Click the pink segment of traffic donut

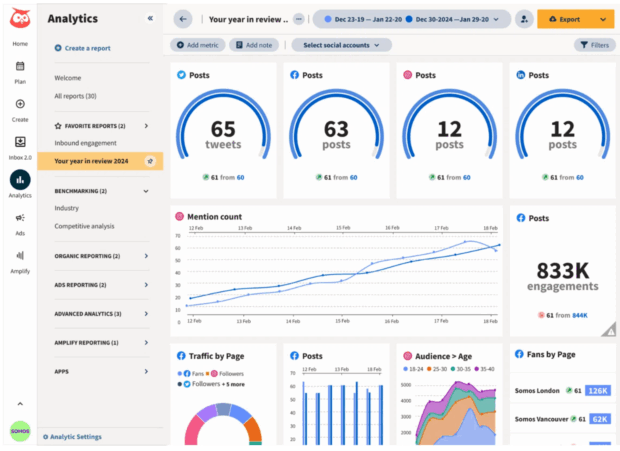click(x=194, y=431)
